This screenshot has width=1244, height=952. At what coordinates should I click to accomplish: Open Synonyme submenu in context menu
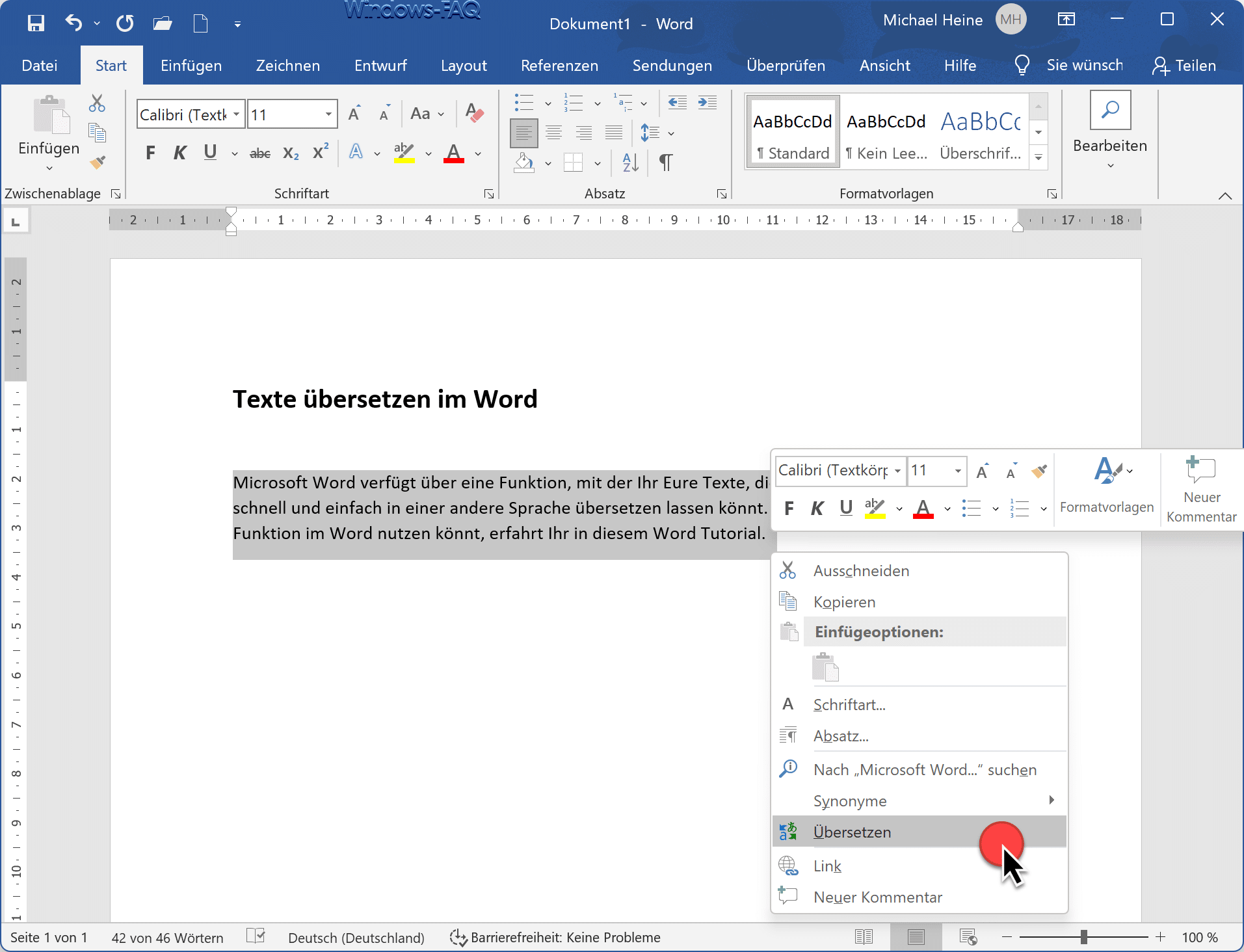point(920,800)
